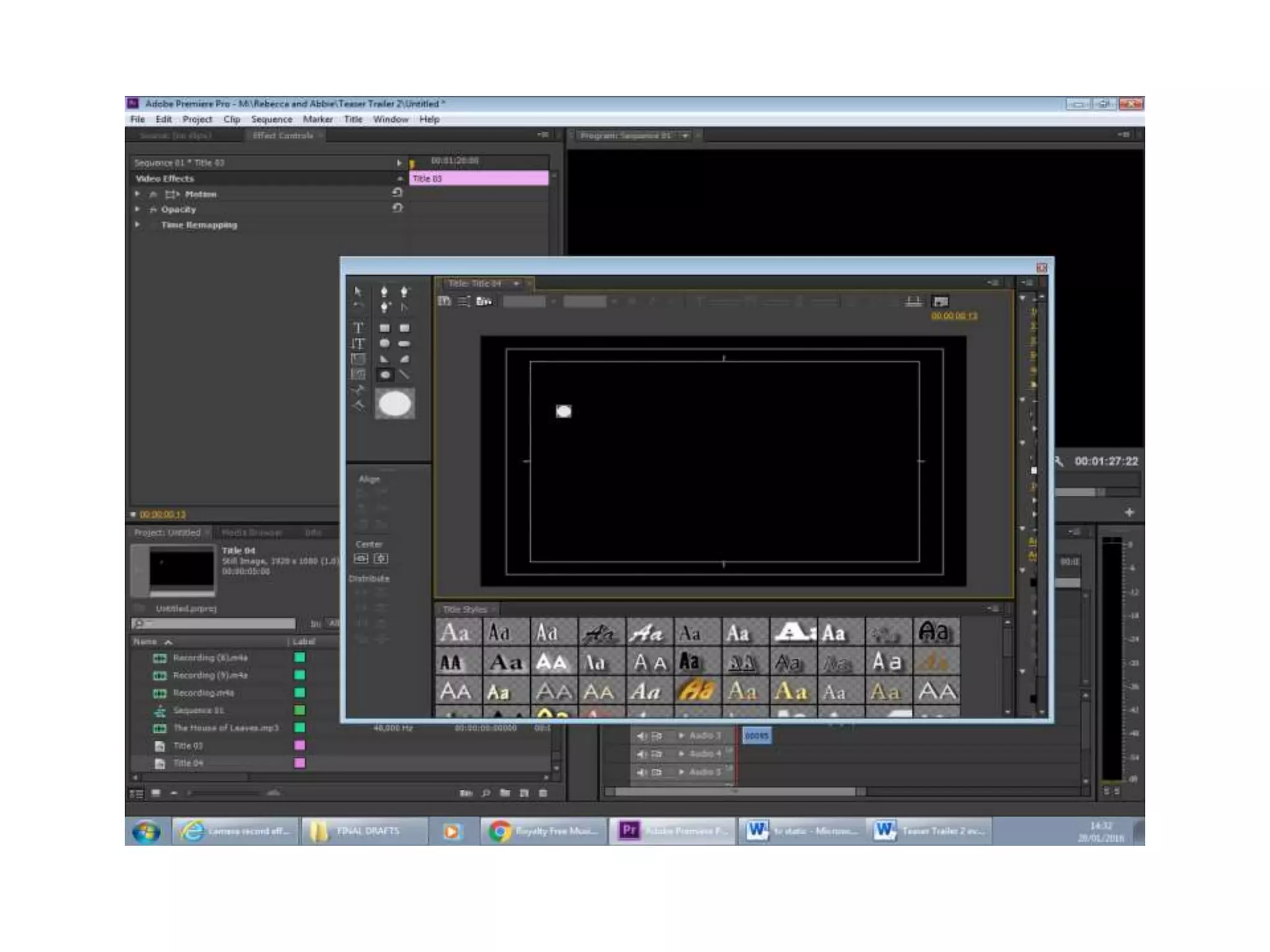The width and height of the screenshot is (1270, 952).
Task: Expand the Motion effect properties
Action: 137,194
